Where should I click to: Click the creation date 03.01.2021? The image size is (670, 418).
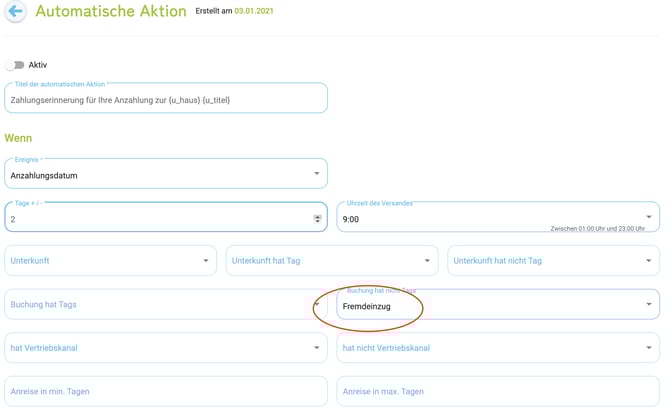click(254, 11)
